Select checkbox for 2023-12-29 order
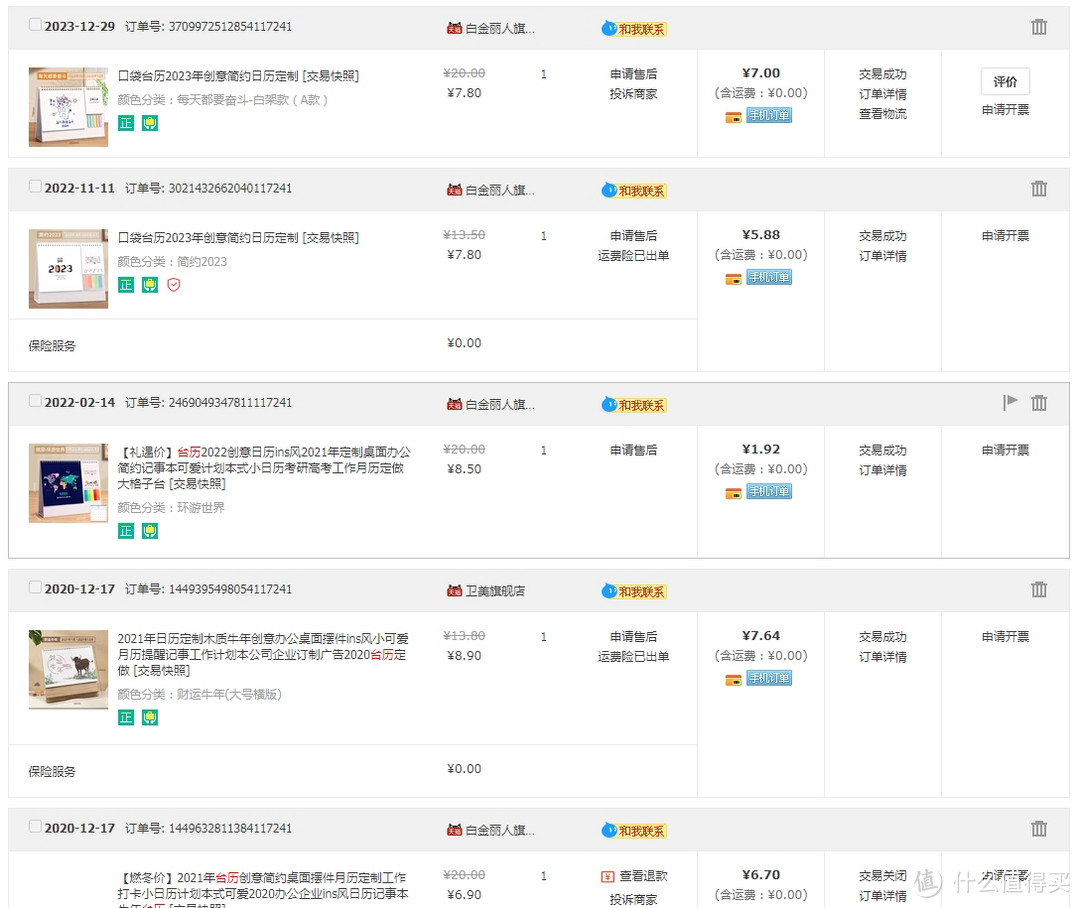Viewport: 1080px width, 908px height. point(35,25)
